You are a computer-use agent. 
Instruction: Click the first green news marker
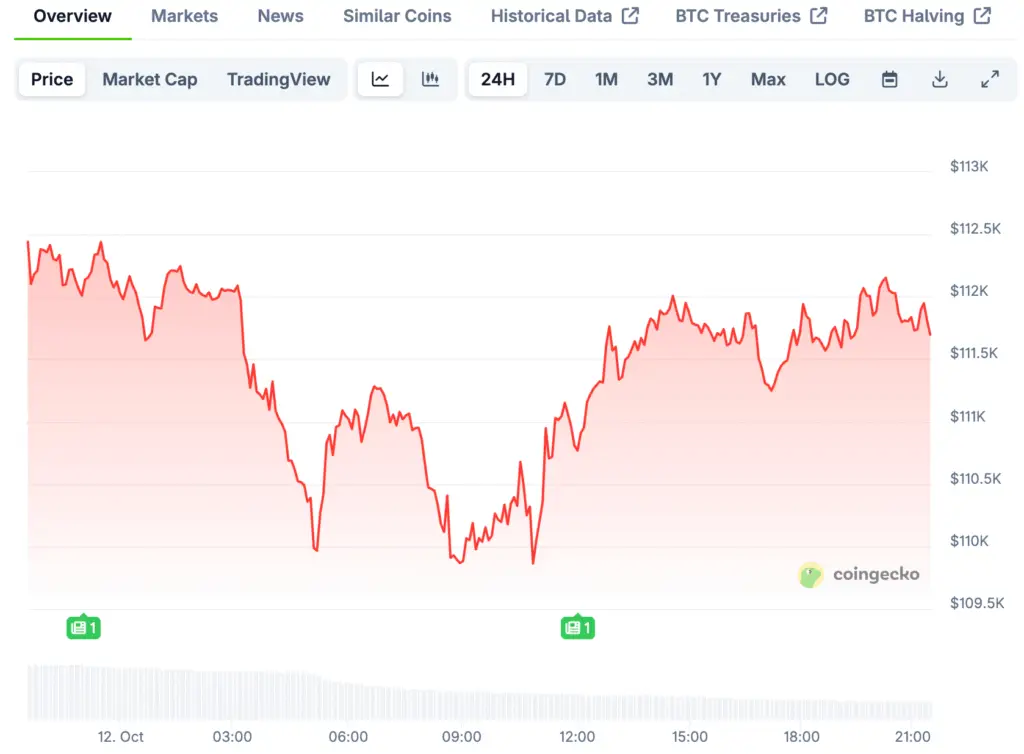[84, 628]
